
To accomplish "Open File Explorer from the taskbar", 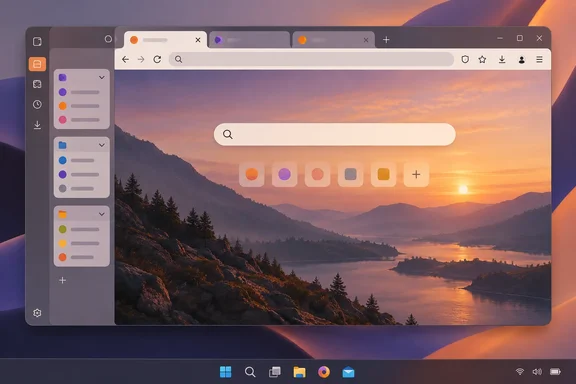I will (x=299, y=372).
